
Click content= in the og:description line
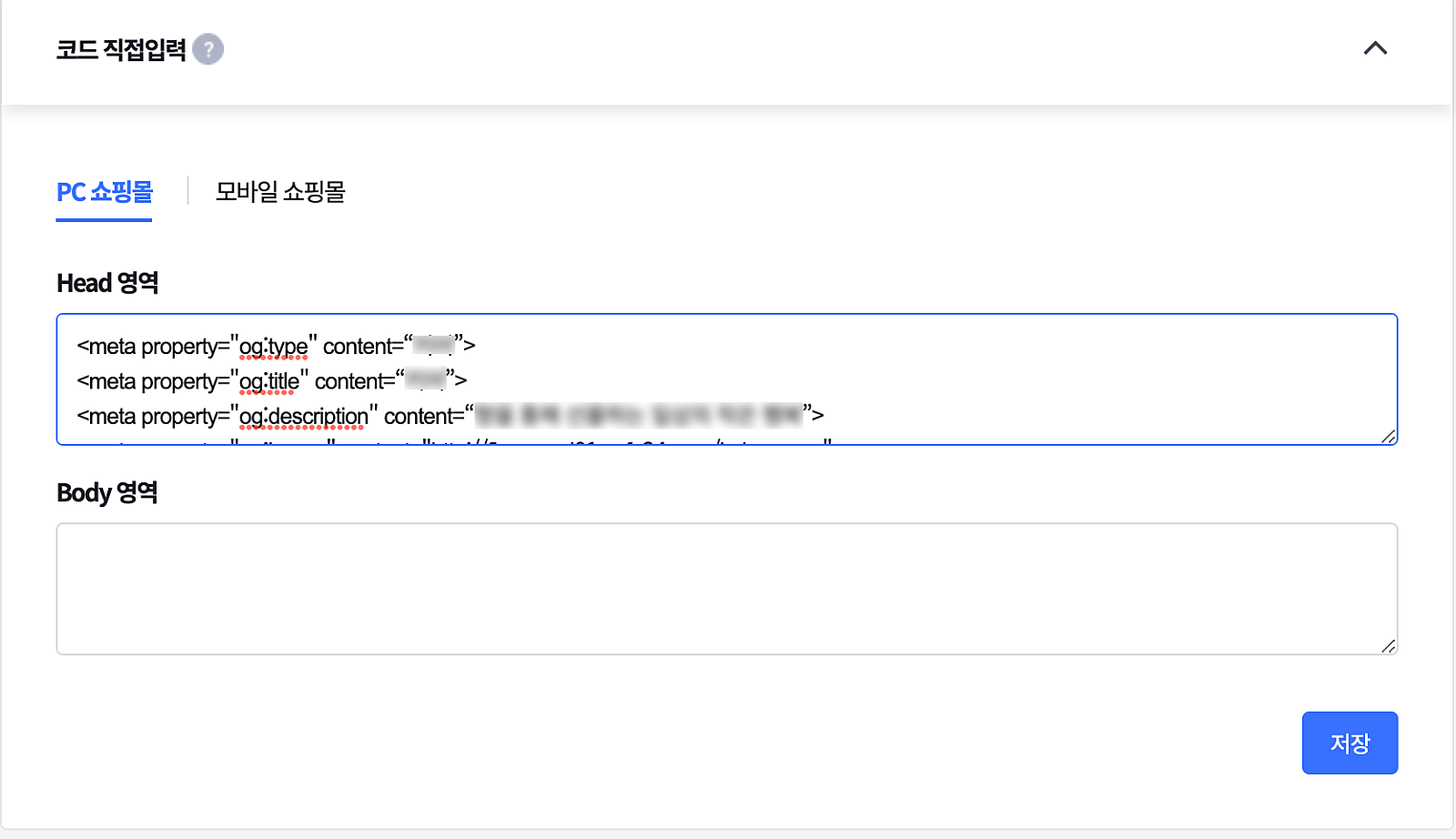(x=423, y=416)
